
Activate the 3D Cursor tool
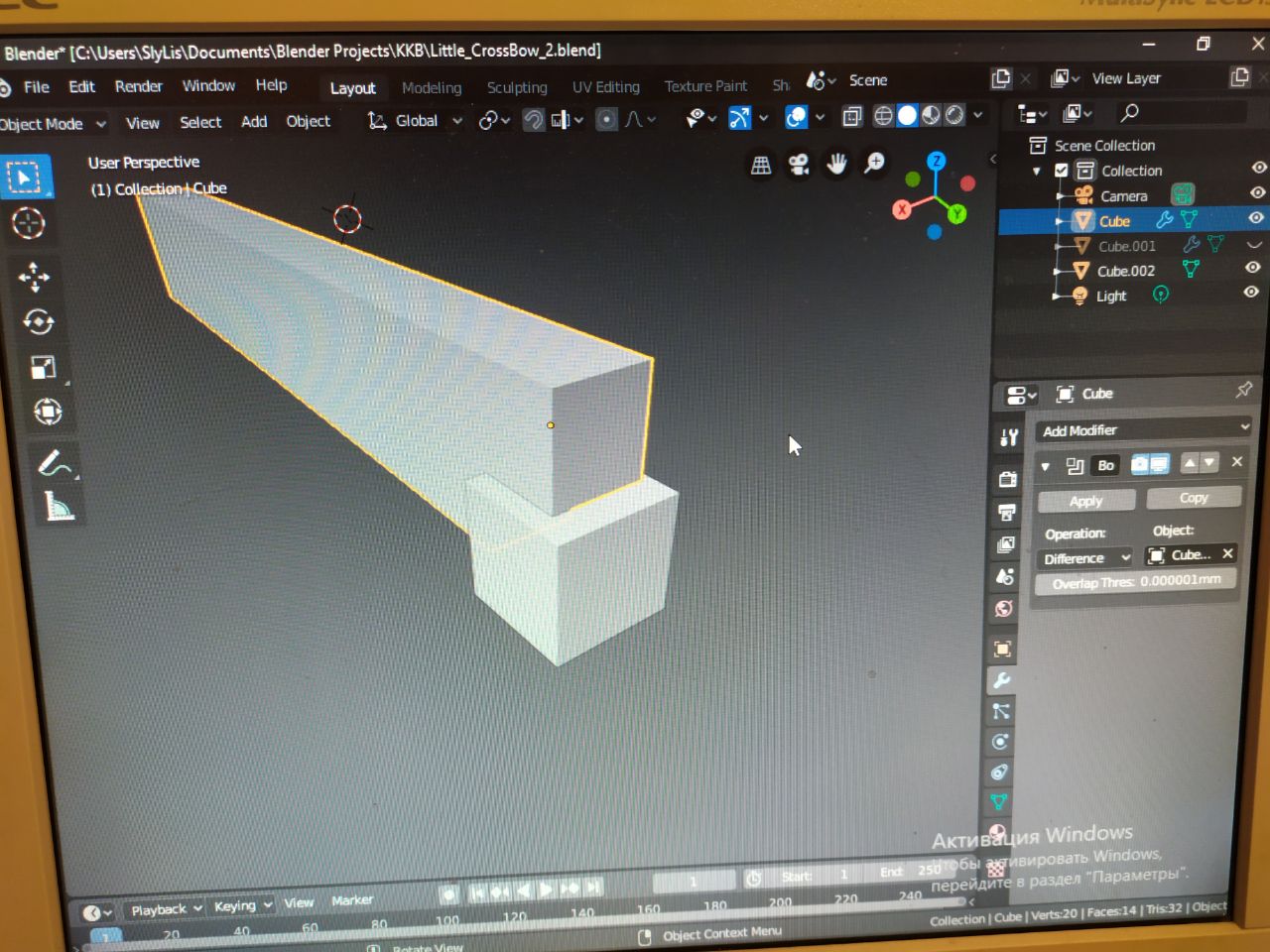[x=28, y=223]
